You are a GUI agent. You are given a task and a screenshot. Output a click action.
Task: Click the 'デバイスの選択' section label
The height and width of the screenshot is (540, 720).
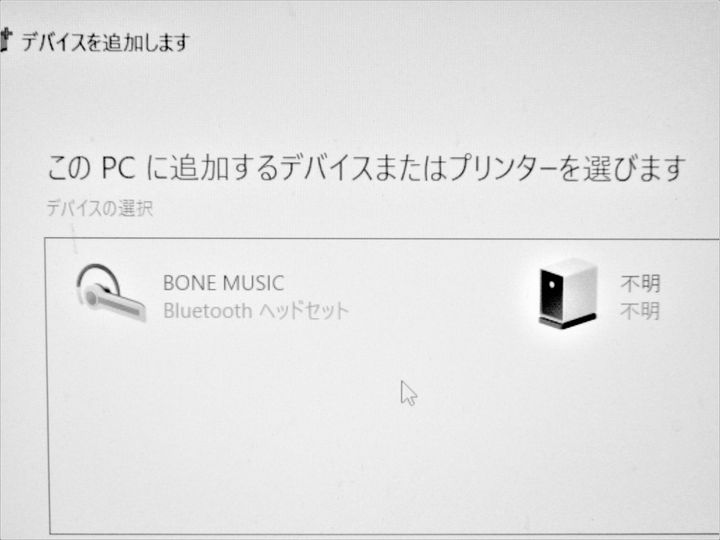pyautogui.click(x=99, y=208)
